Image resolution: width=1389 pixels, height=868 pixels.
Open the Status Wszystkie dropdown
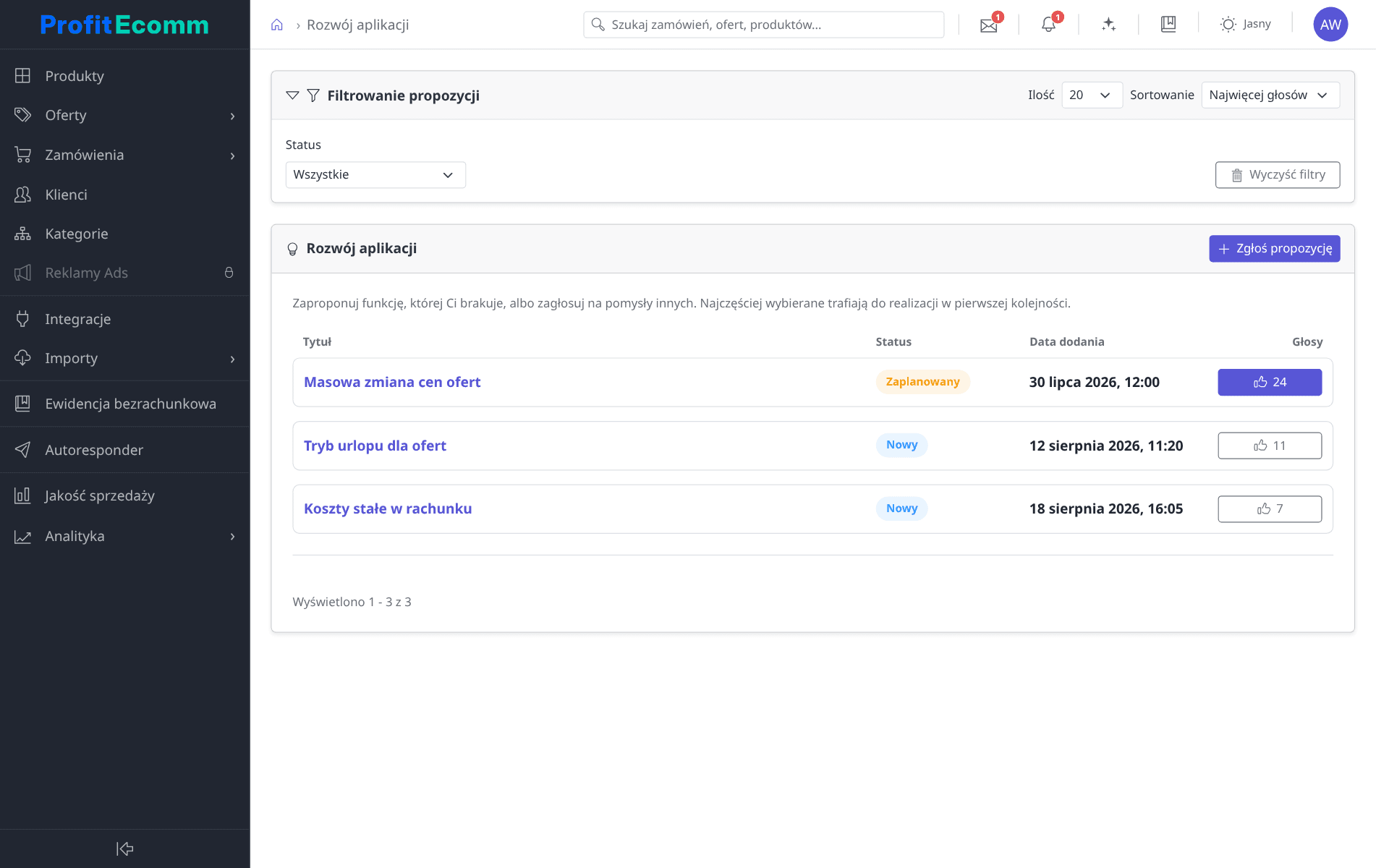[x=375, y=175]
